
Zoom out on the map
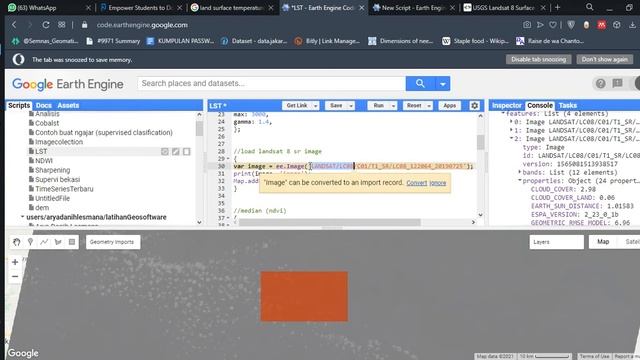15,276
